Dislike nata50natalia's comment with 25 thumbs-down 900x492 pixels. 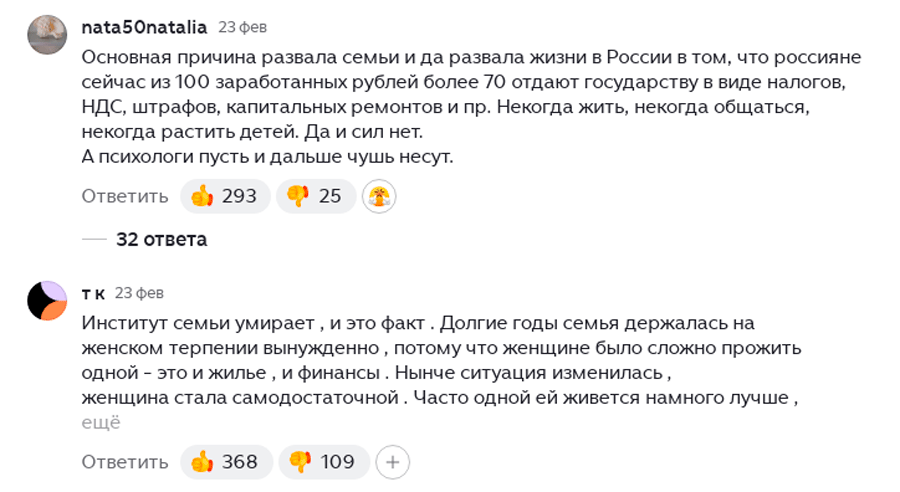pos(314,196)
